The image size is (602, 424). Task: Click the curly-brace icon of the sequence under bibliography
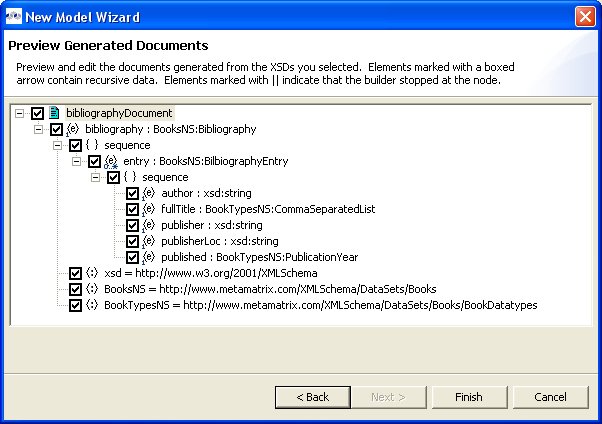tap(92, 145)
